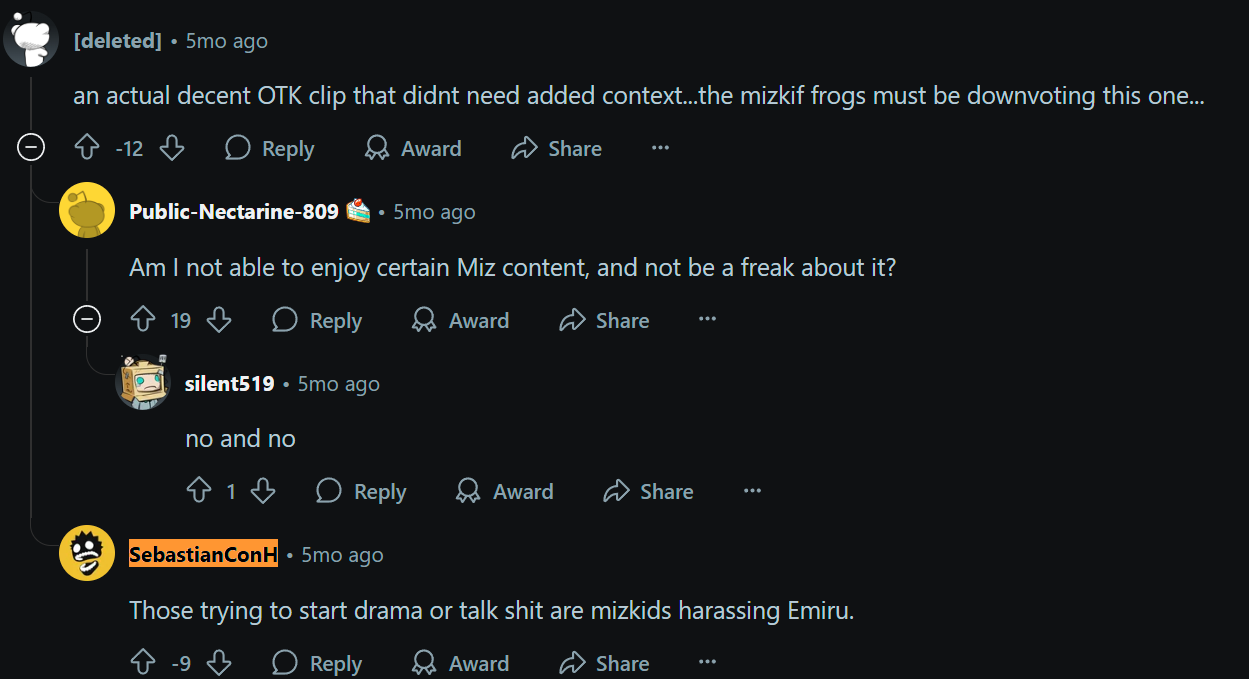Upvote the deleted user's OTK clip comment
Image resolution: width=1249 pixels, height=679 pixels.
pos(87,149)
